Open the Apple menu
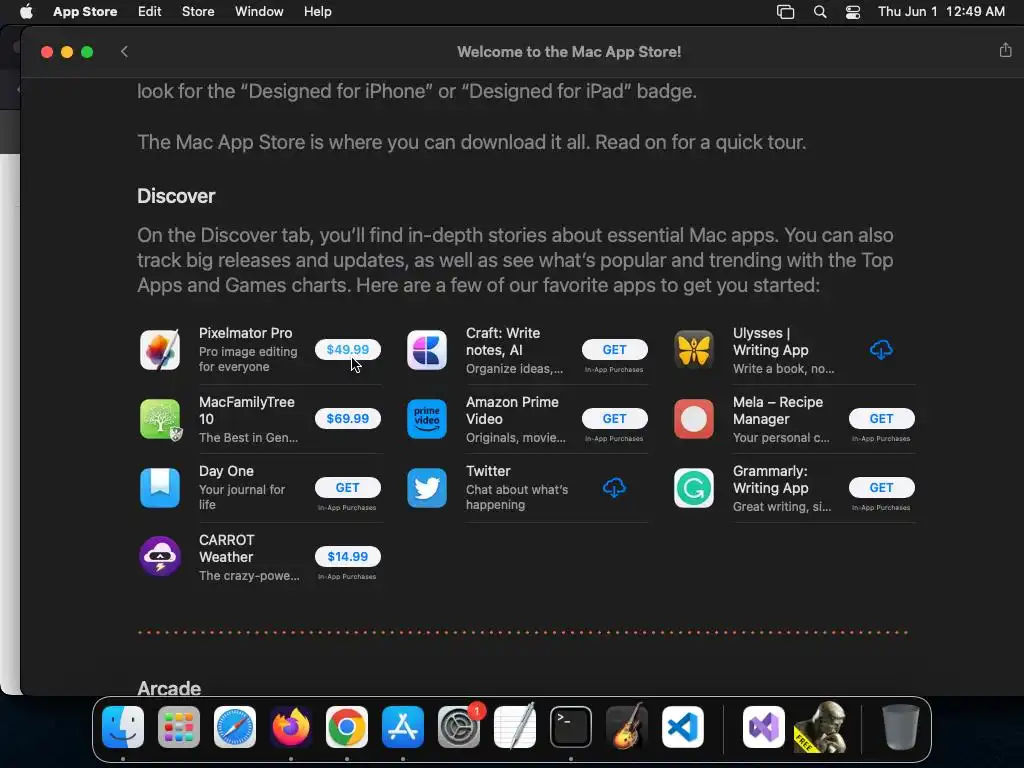 tap(26, 12)
